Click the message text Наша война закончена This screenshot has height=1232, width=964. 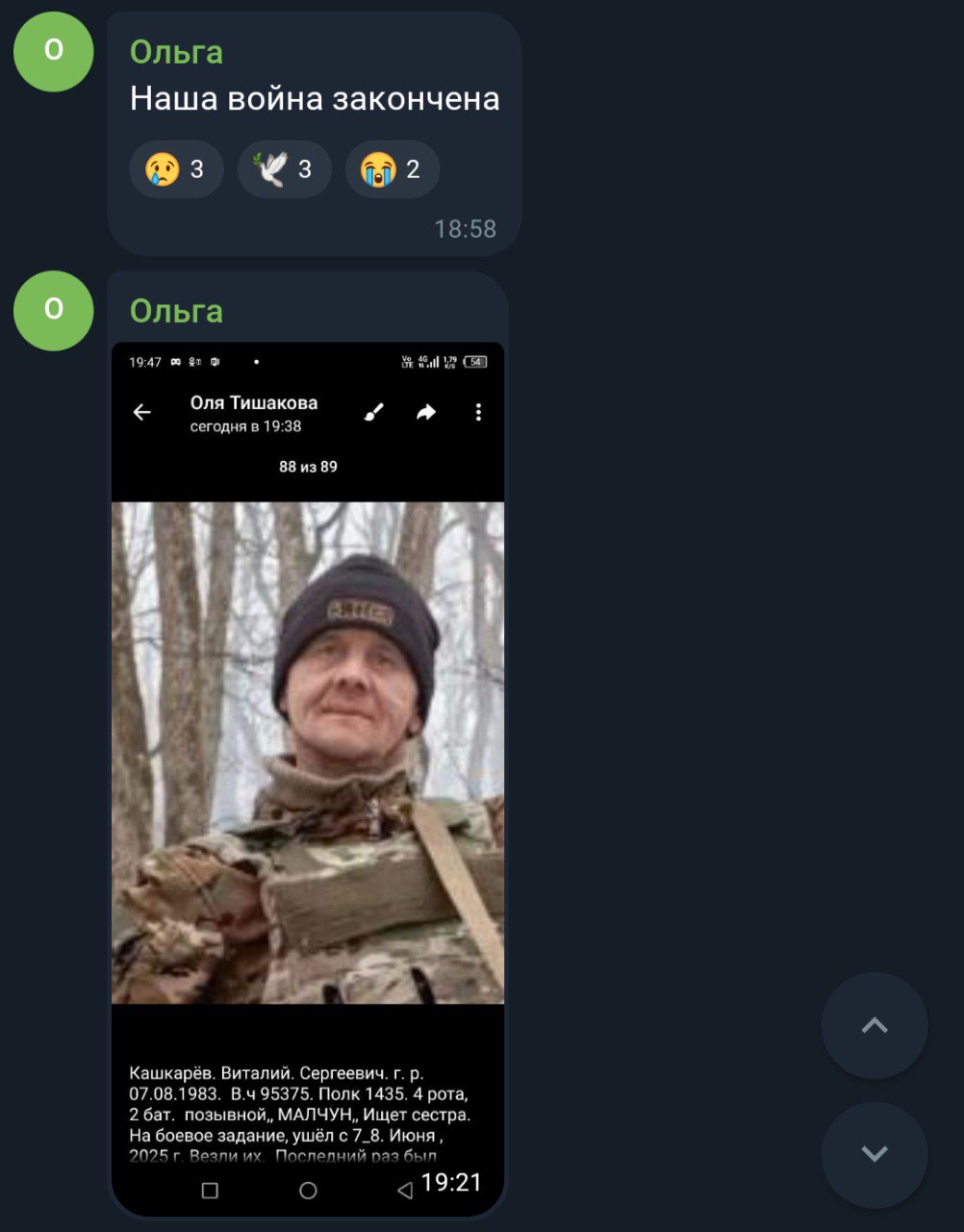pyautogui.click(x=315, y=99)
